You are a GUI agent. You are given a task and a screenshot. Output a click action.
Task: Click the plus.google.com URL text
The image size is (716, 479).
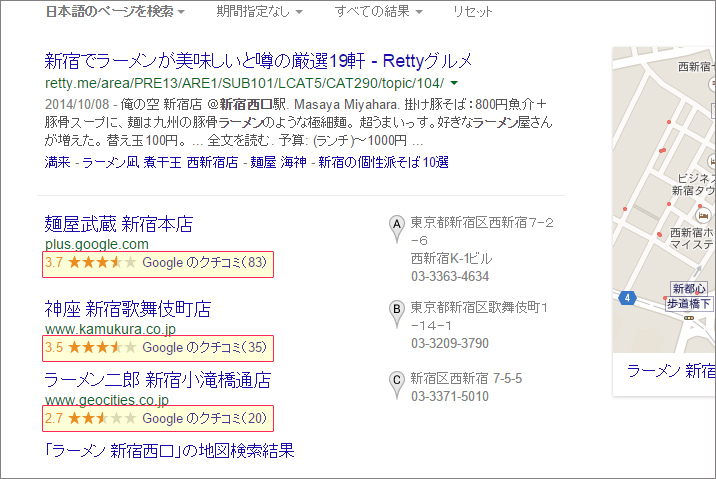[97, 244]
